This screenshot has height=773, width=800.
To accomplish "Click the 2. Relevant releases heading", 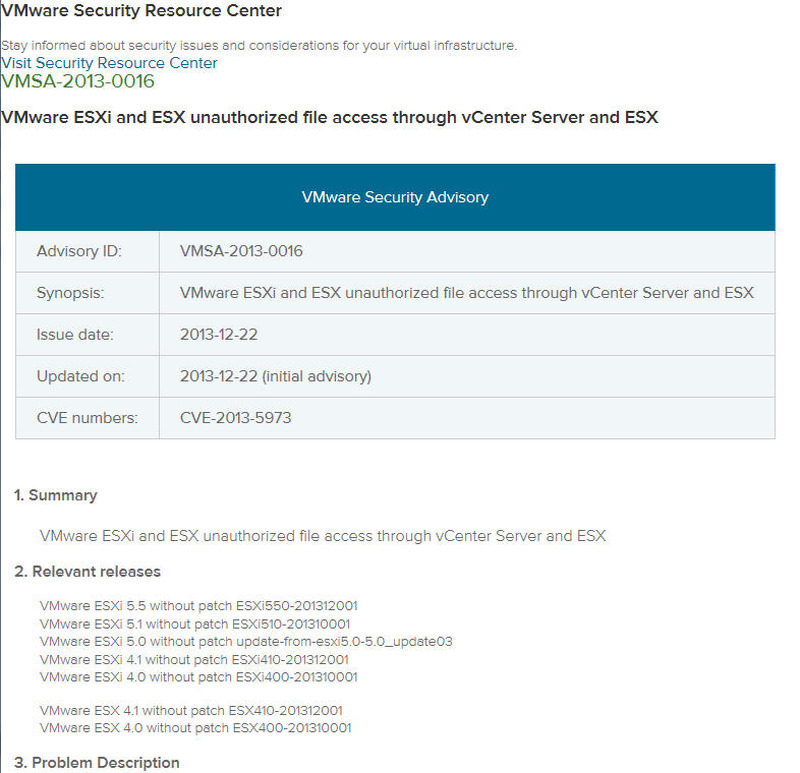I will tap(87, 572).
